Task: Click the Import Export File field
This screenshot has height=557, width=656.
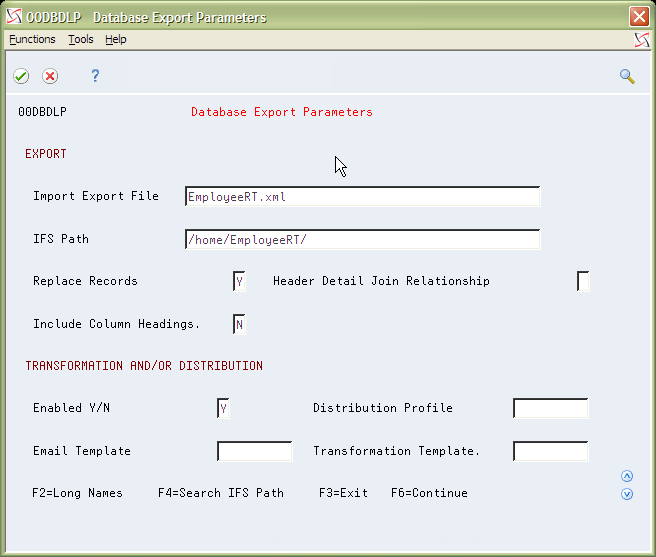Action: [x=362, y=196]
